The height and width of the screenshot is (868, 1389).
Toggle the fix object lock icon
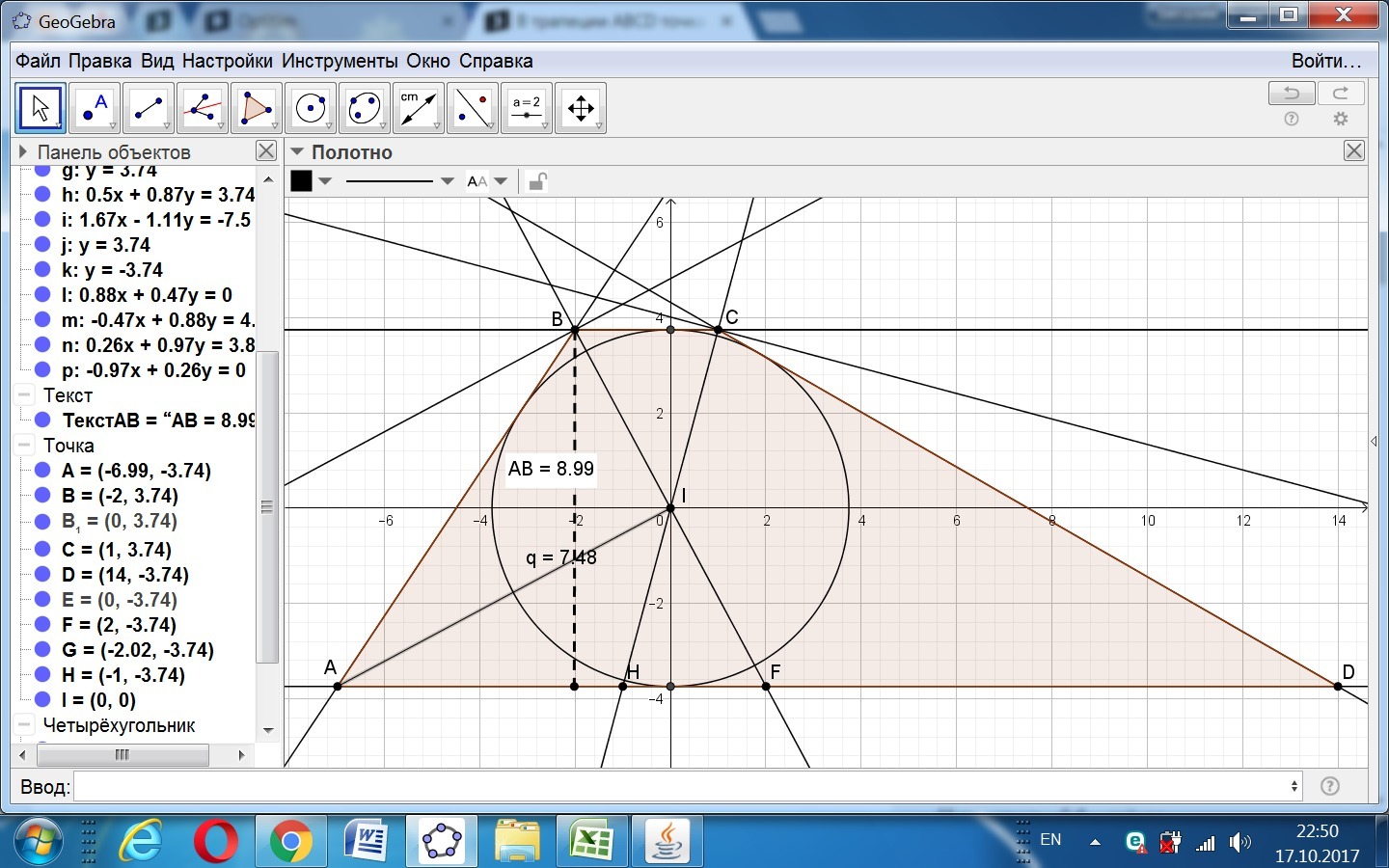[x=537, y=181]
